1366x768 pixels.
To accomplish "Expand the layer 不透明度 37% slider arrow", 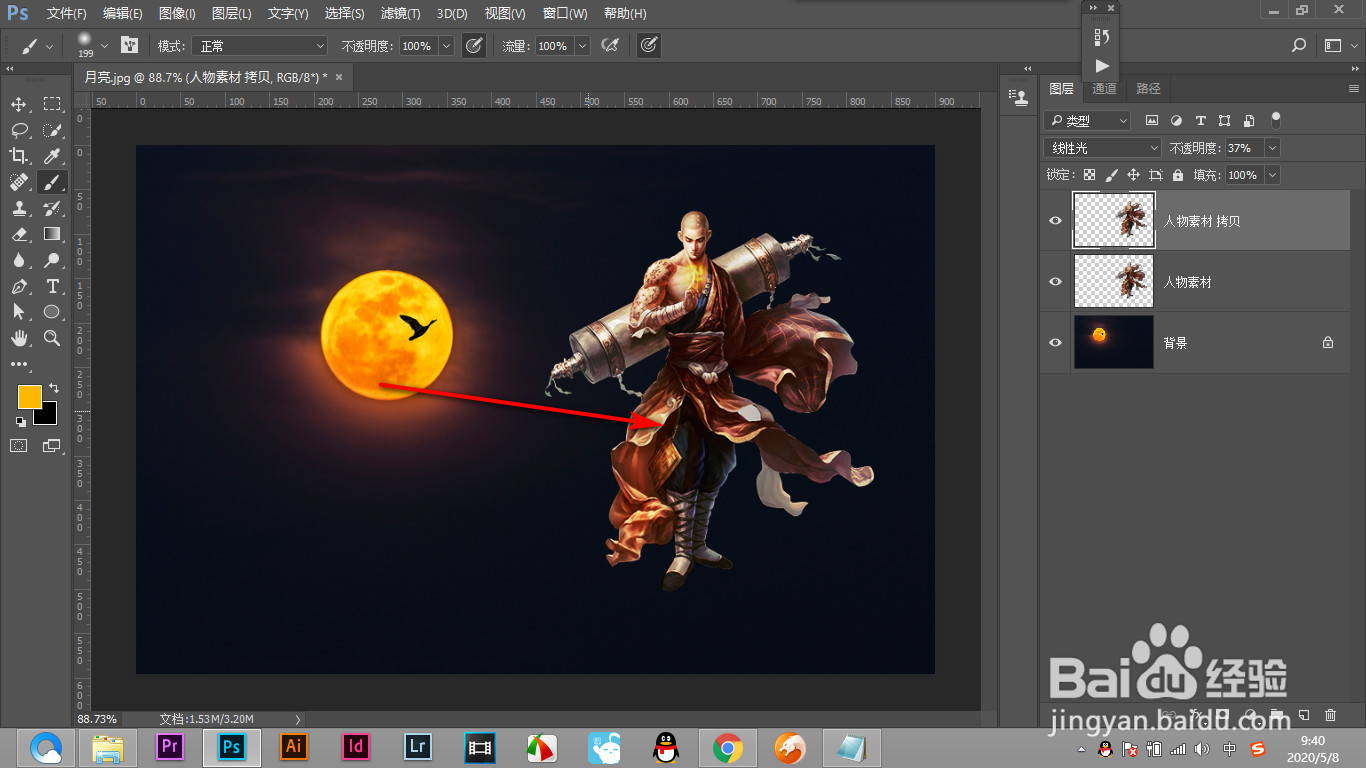I will 1272,148.
